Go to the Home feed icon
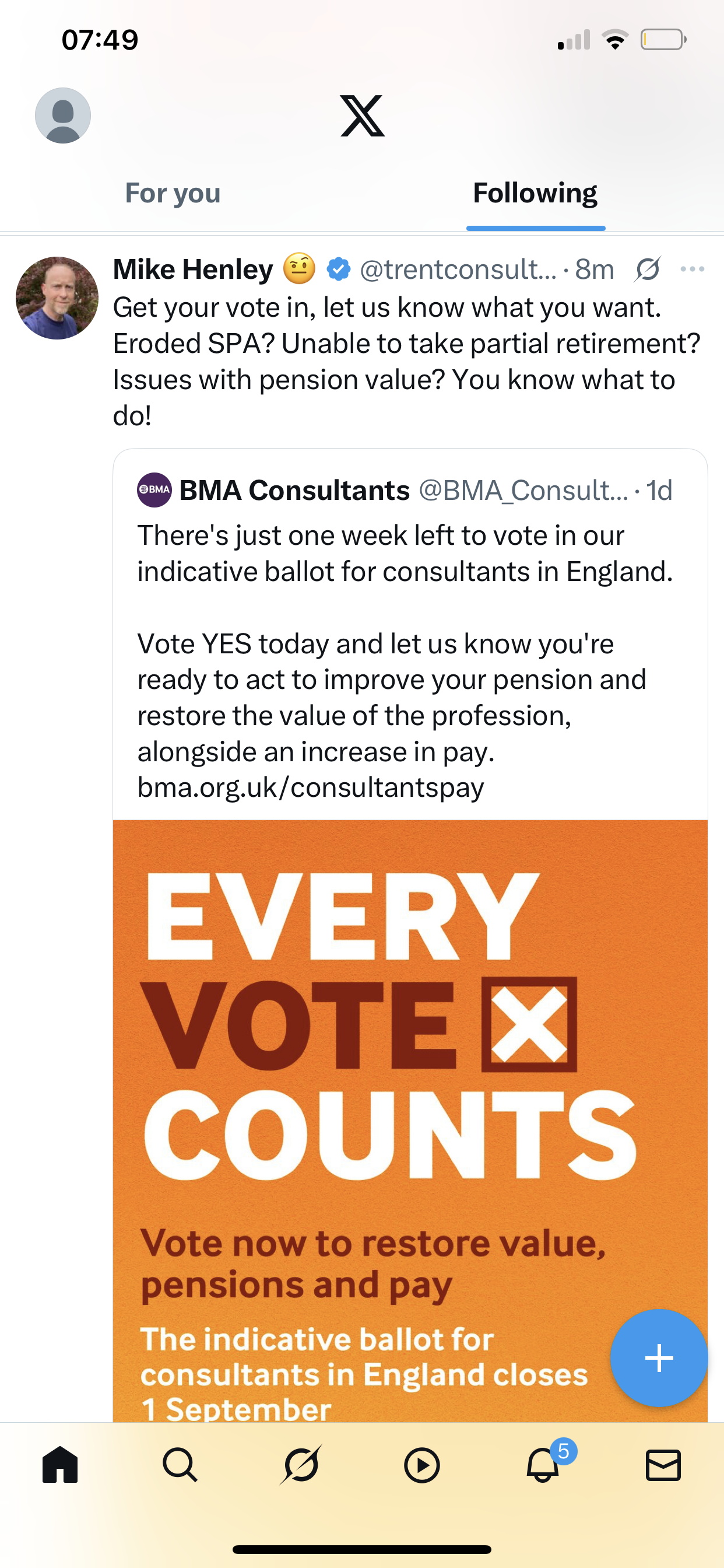This screenshot has width=724, height=1568. (x=60, y=1465)
